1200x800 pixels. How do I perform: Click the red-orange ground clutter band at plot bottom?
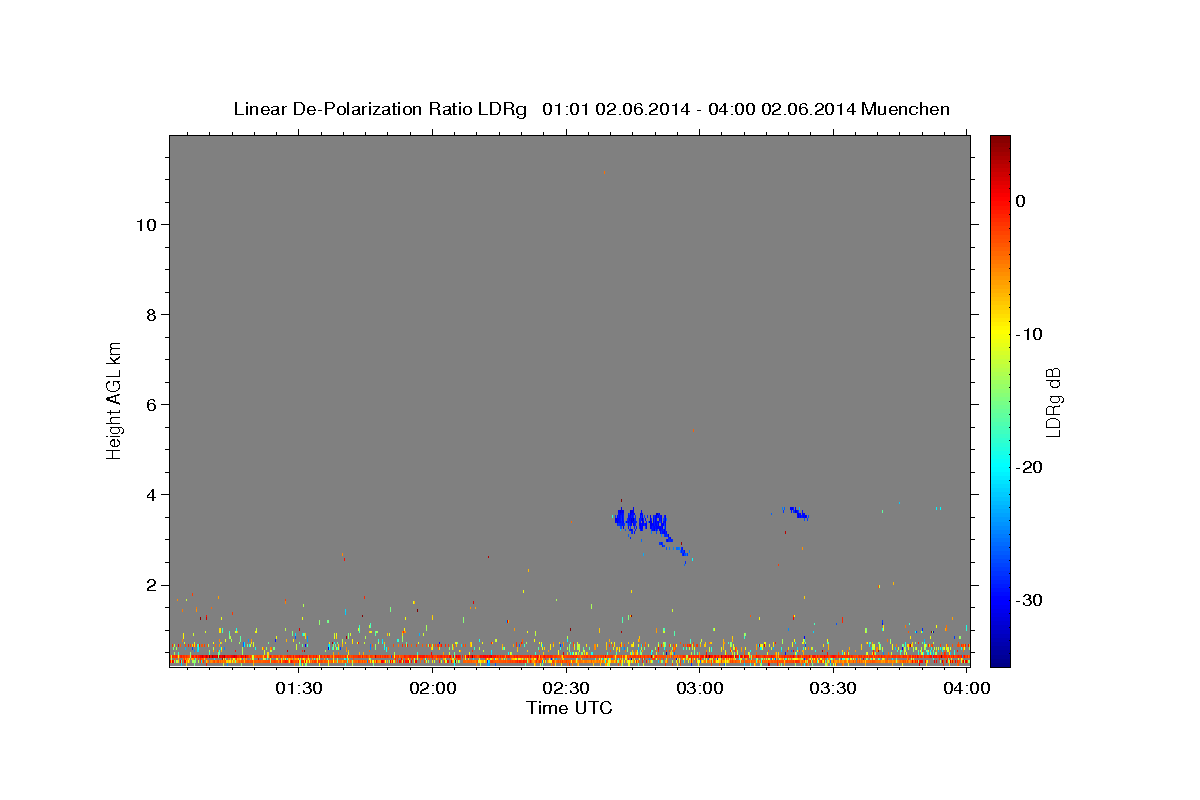[569, 659]
